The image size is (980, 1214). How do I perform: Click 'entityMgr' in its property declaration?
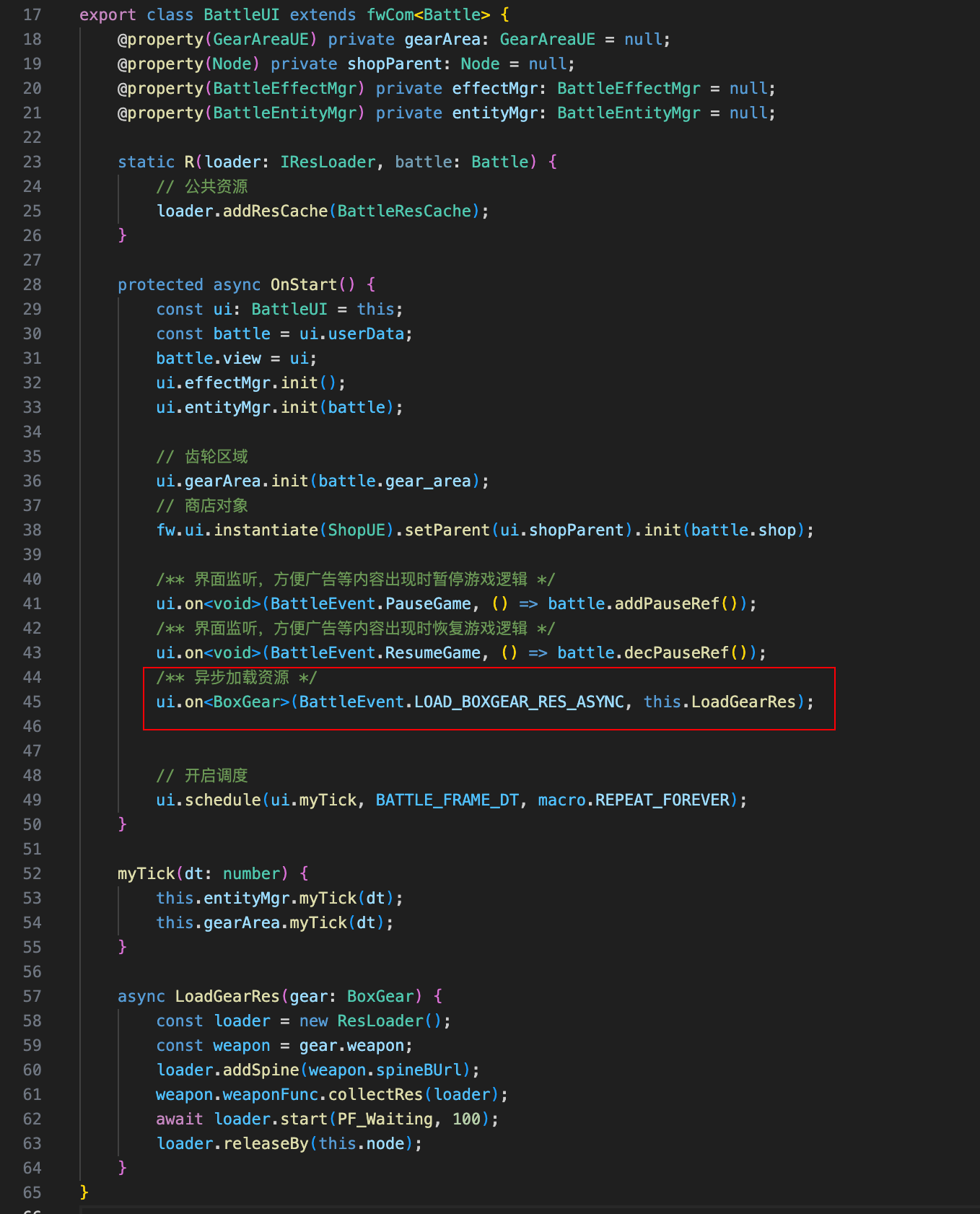point(495,113)
